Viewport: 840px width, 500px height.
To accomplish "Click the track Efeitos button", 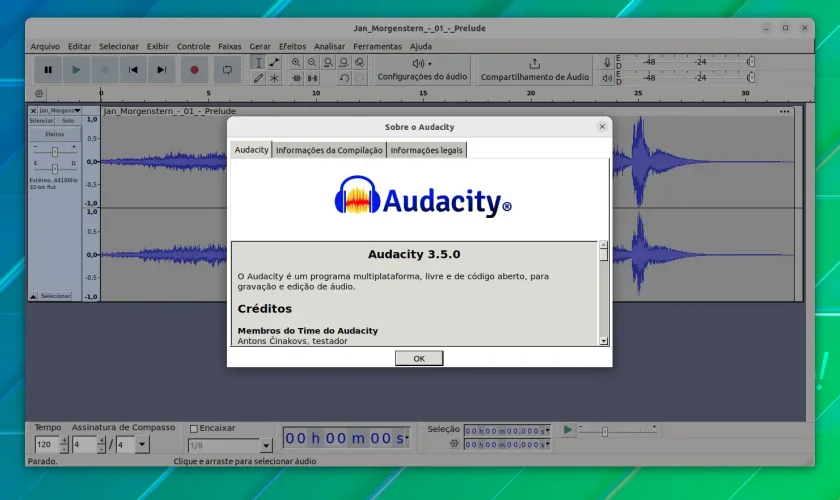I will pos(55,135).
